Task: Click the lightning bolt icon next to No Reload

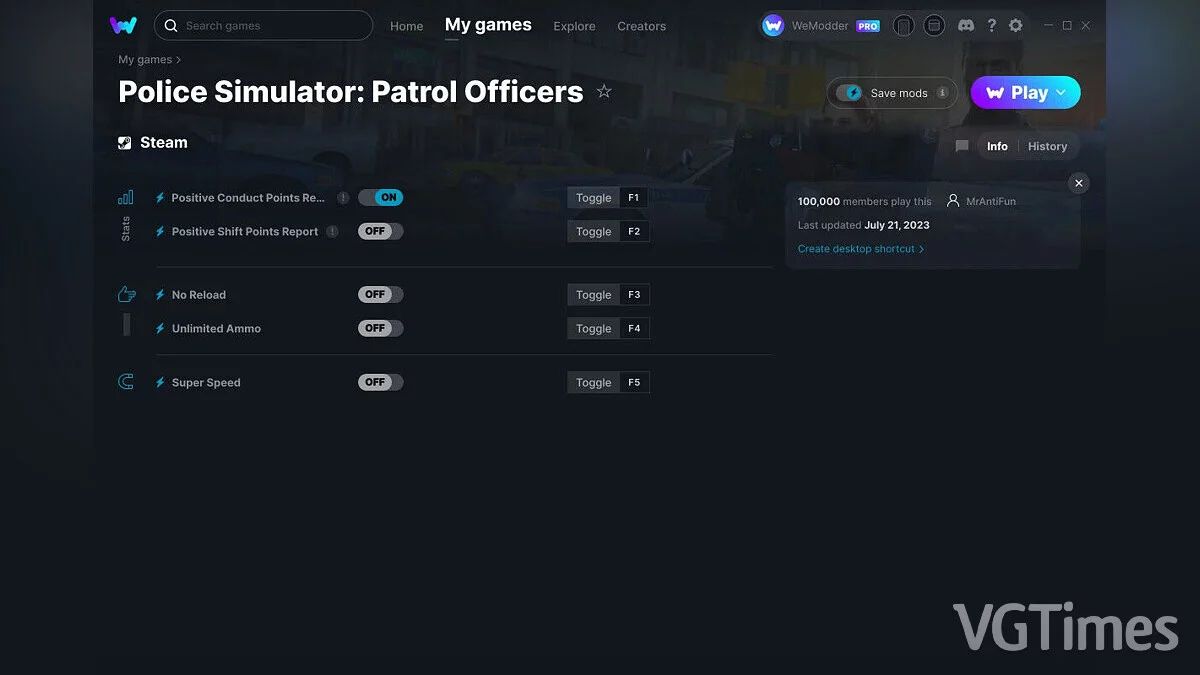Action: click(159, 294)
